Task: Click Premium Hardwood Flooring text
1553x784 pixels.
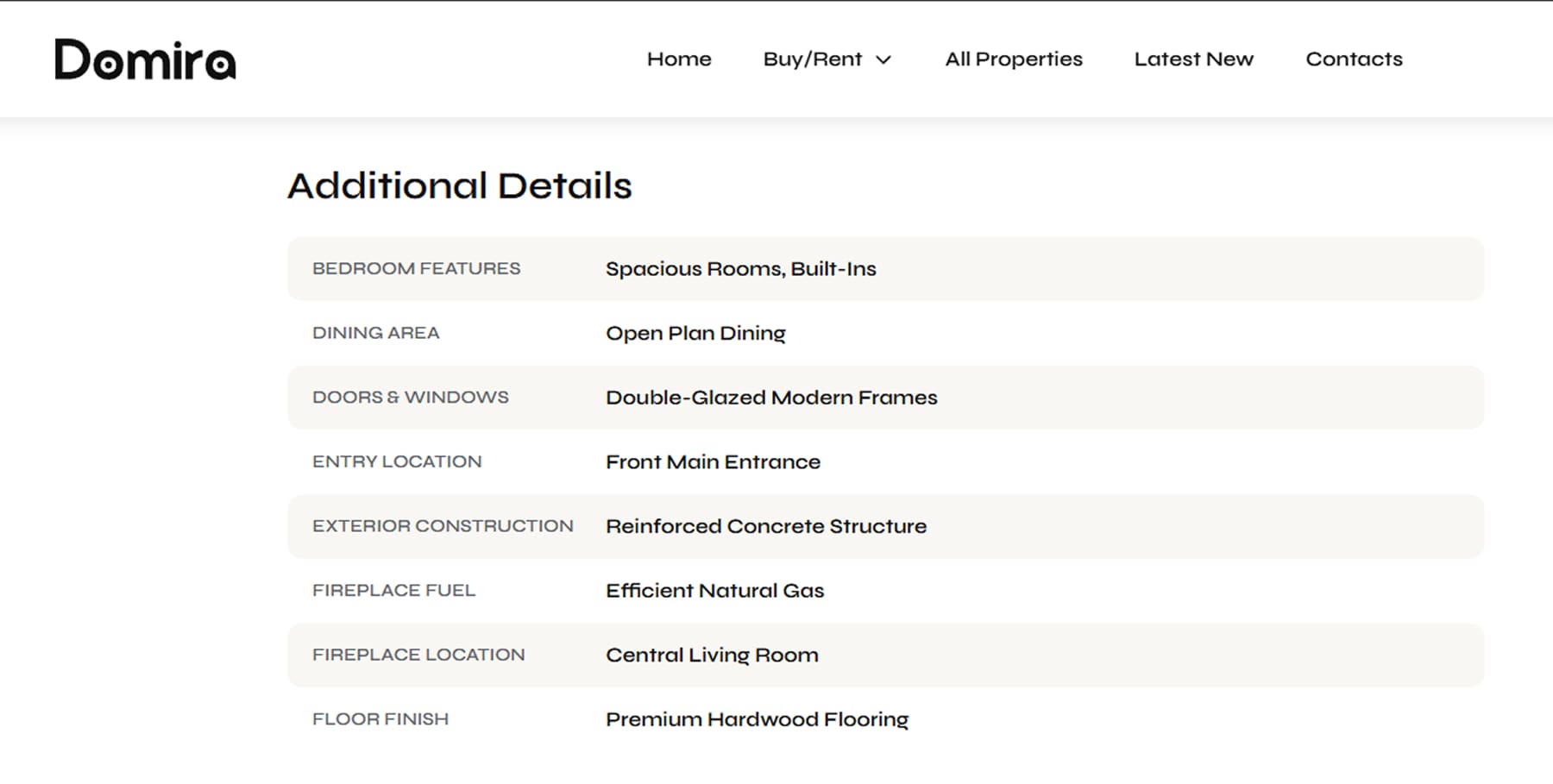Action: [x=758, y=719]
